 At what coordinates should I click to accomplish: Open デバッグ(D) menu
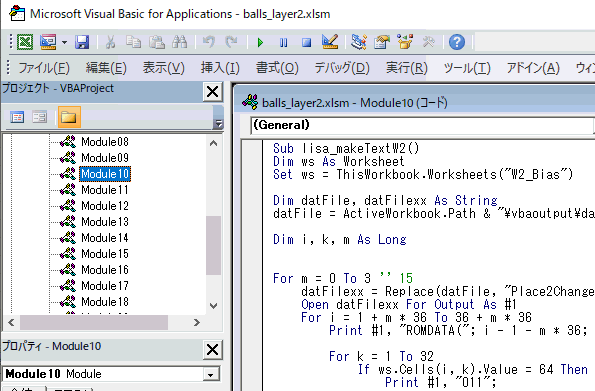(x=342, y=68)
